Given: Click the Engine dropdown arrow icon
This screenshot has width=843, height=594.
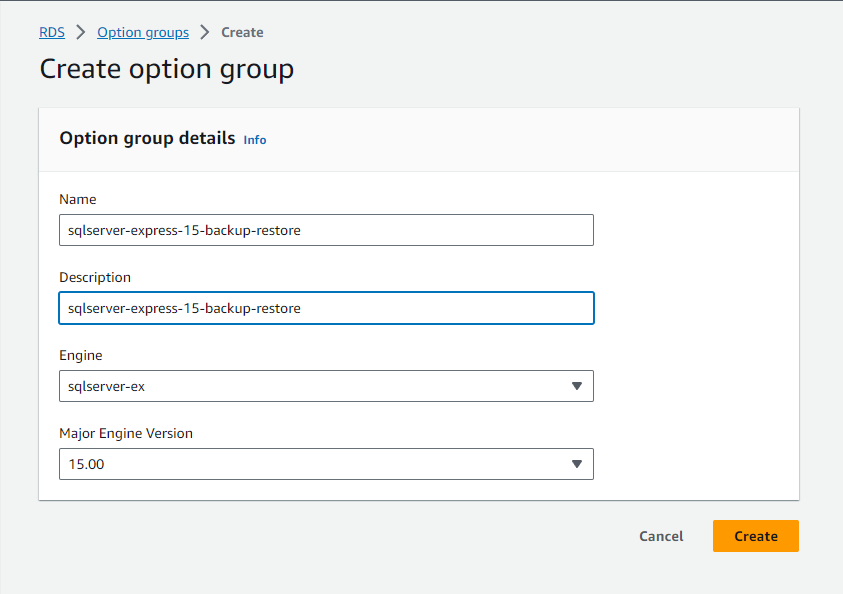Looking at the screenshot, I should tap(576, 386).
